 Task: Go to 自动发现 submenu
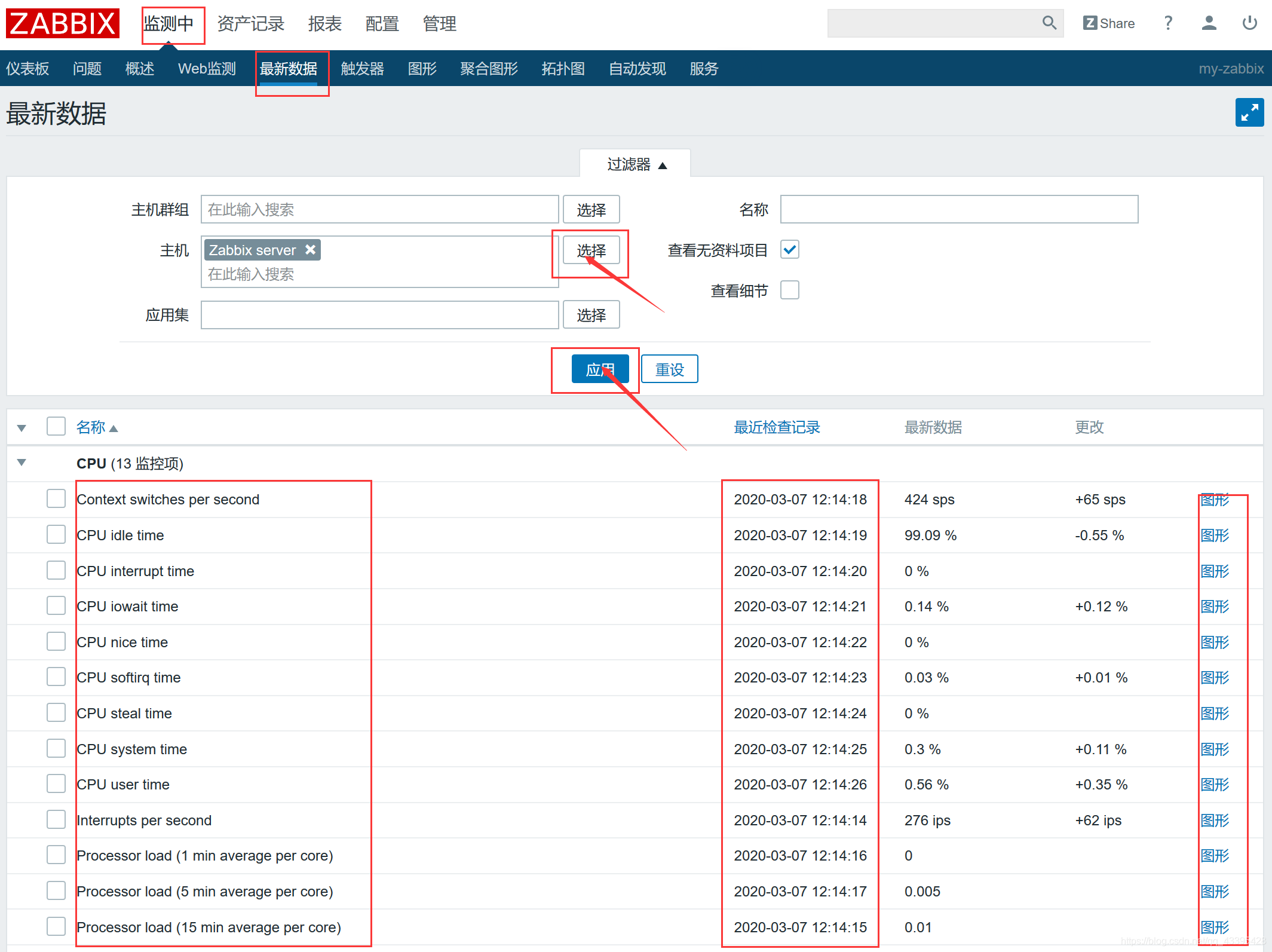637,69
